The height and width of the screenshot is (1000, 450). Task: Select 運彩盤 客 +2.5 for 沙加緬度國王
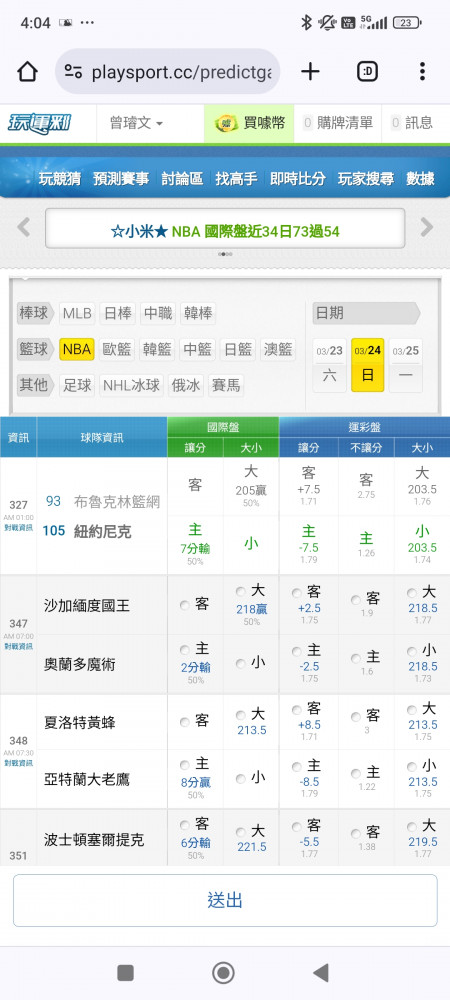[x=296, y=592]
